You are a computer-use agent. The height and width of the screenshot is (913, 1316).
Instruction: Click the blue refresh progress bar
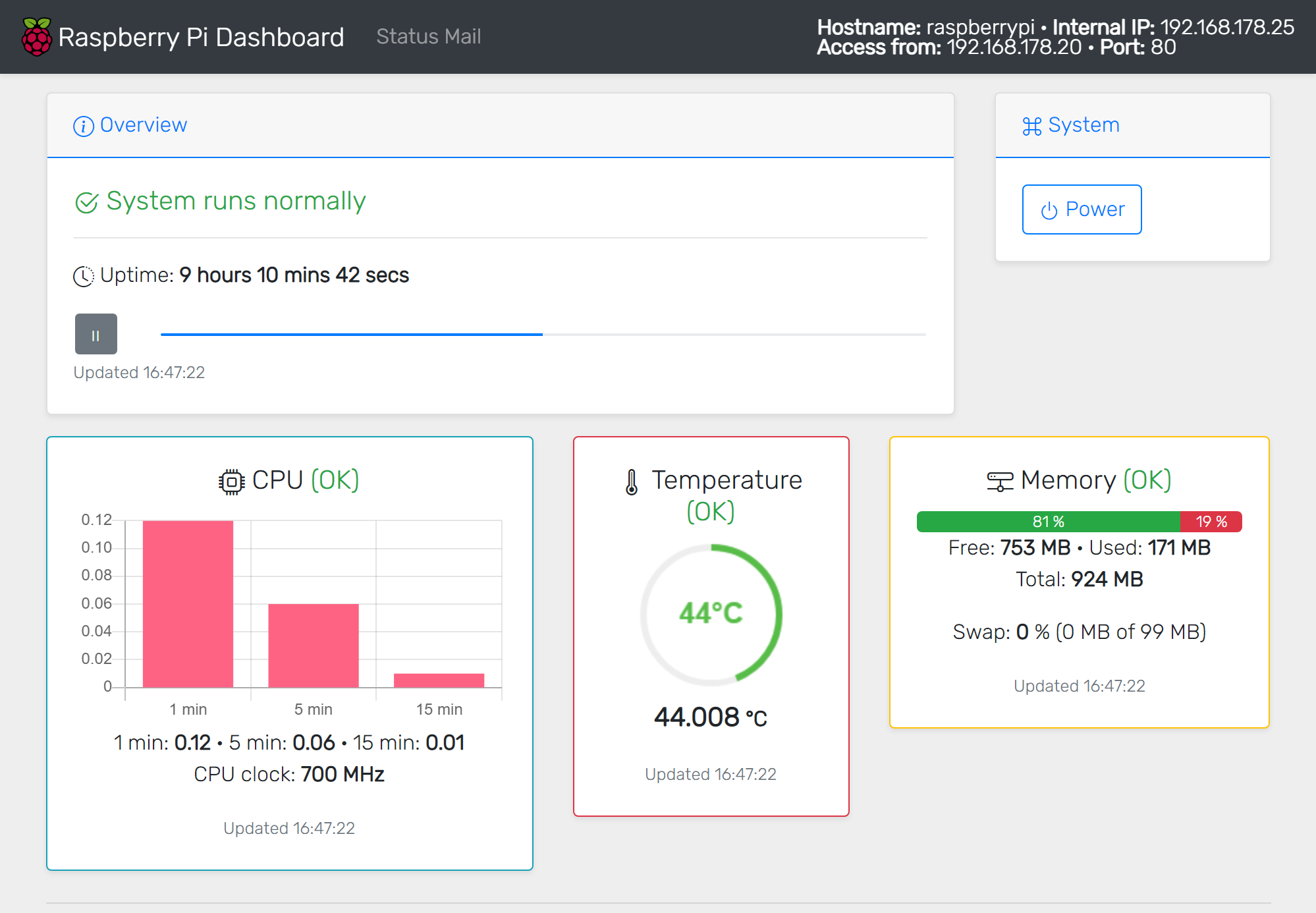click(352, 335)
